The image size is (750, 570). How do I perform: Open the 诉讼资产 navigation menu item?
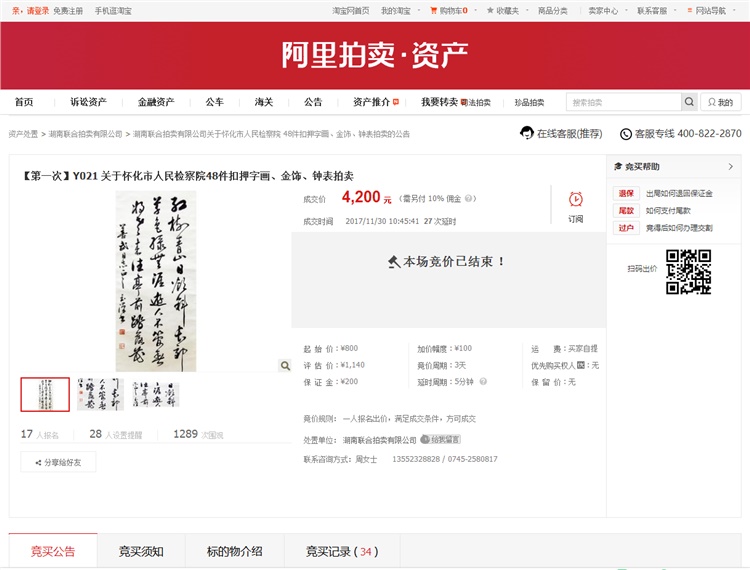[88, 102]
